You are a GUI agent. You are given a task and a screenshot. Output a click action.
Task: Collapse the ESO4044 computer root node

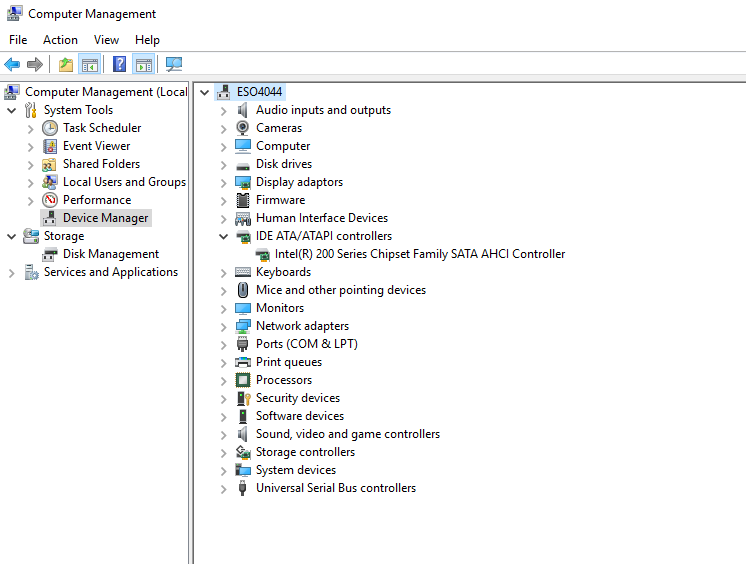point(205,92)
